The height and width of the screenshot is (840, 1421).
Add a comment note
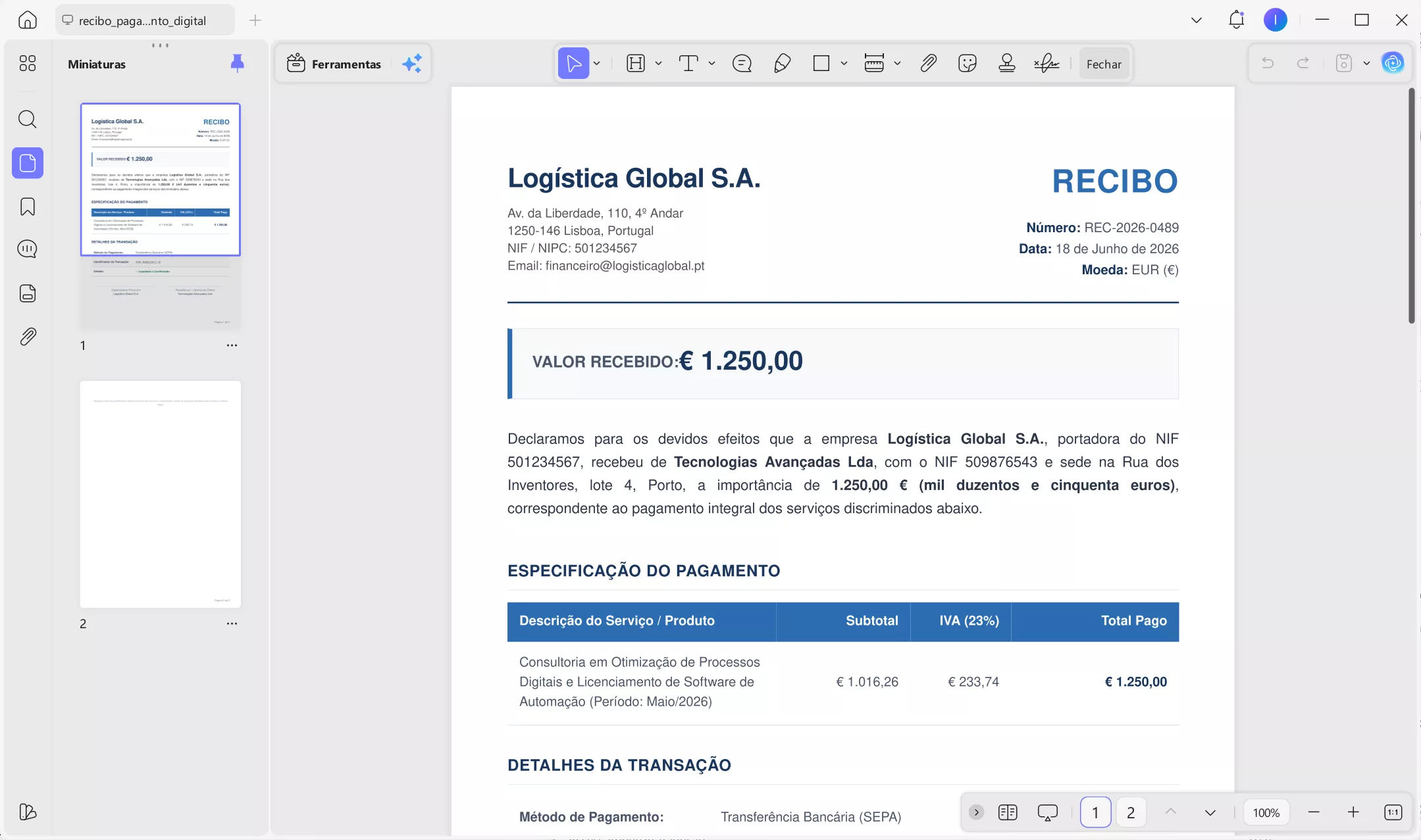coord(742,63)
